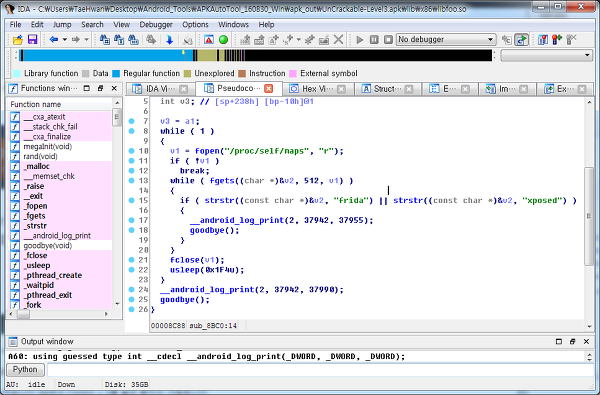Open the No debugger dropdown
The image size is (600, 395).
click(446, 39)
